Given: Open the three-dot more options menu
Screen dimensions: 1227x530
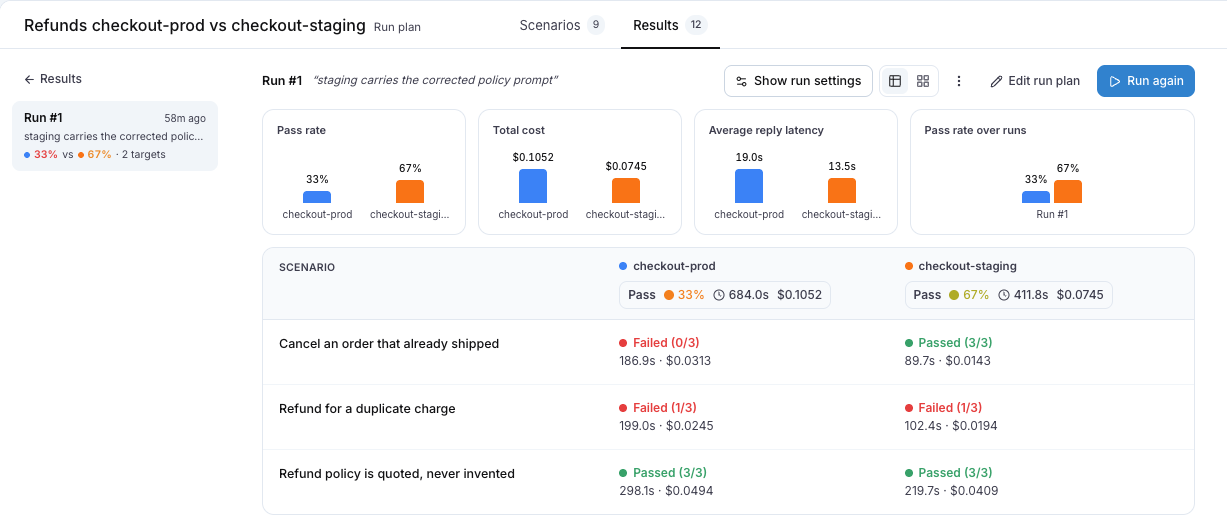Looking at the screenshot, I should click(x=959, y=81).
